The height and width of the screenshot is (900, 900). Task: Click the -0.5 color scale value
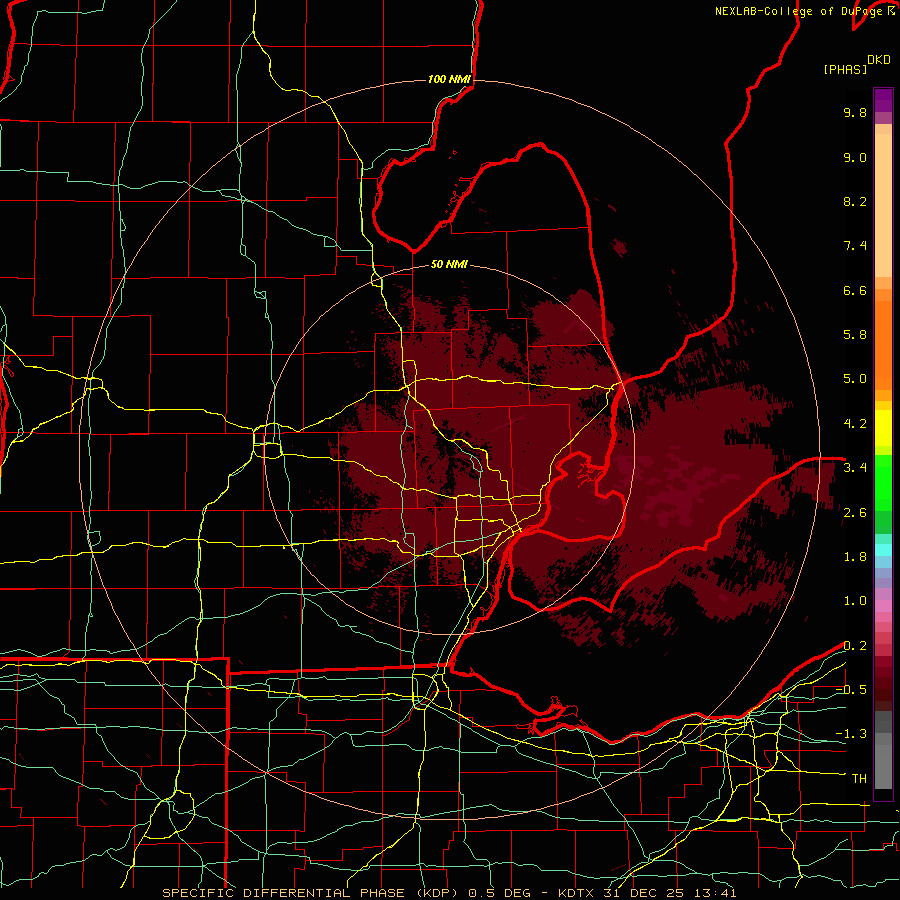(x=851, y=690)
